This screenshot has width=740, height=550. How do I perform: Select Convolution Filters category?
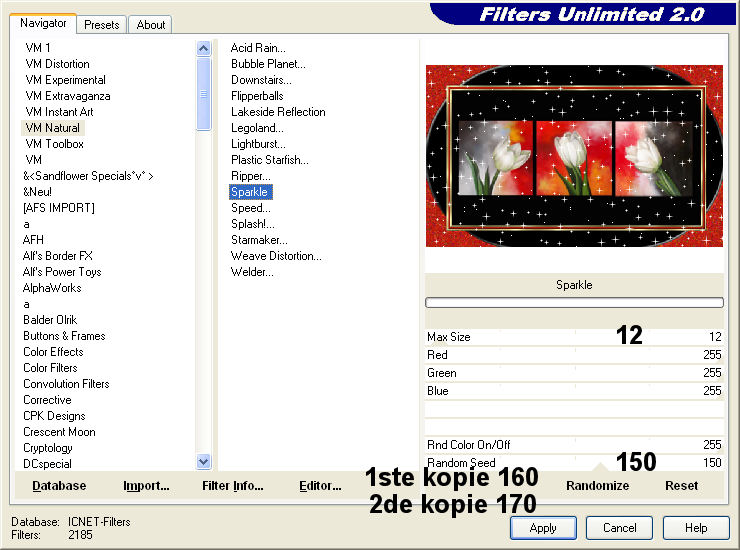tap(66, 384)
